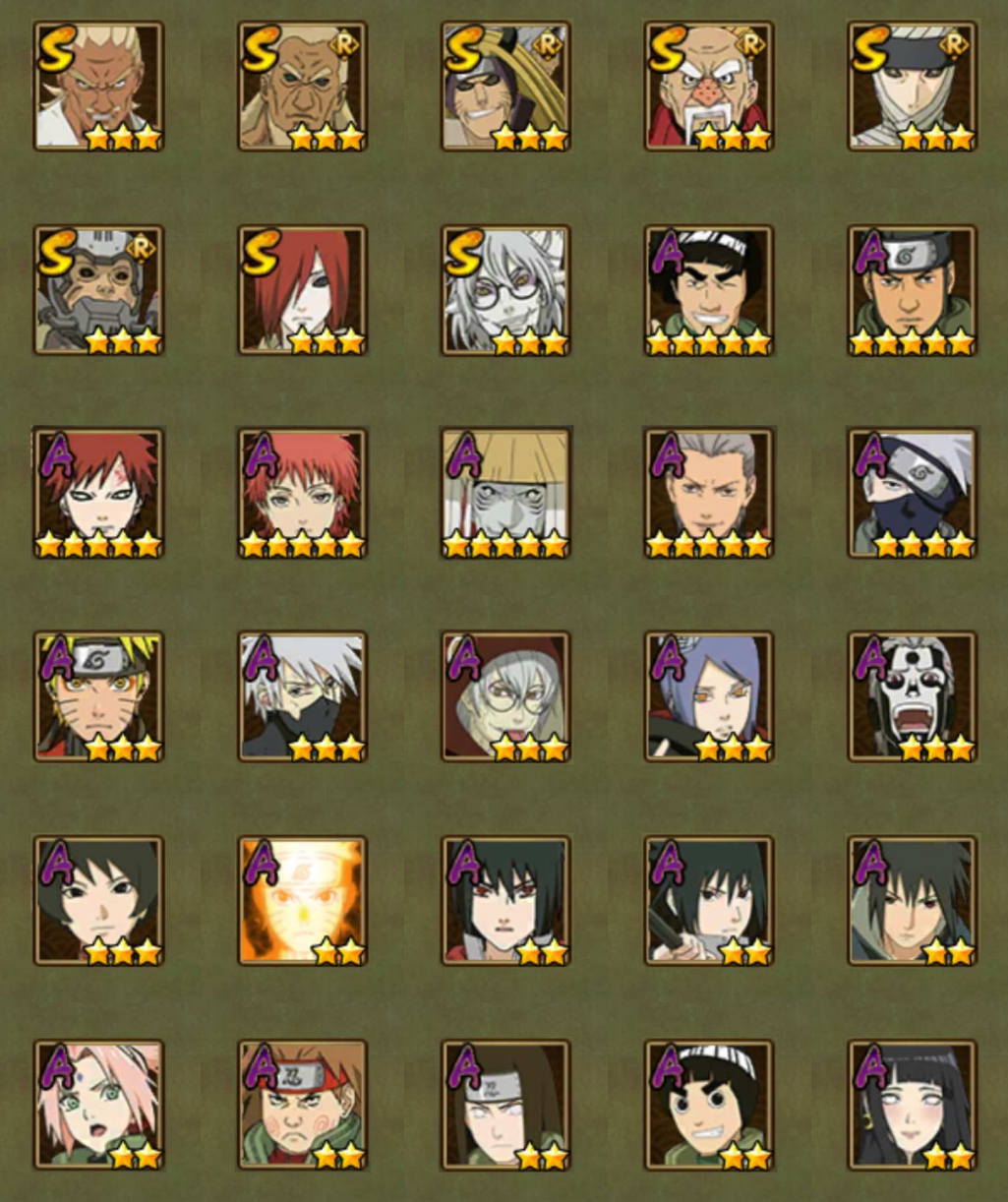Screen dimensions: 1008x1202
Task: Select the pink-haired Sakura portrait
Action: pyautogui.click(x=98, y=1105)
